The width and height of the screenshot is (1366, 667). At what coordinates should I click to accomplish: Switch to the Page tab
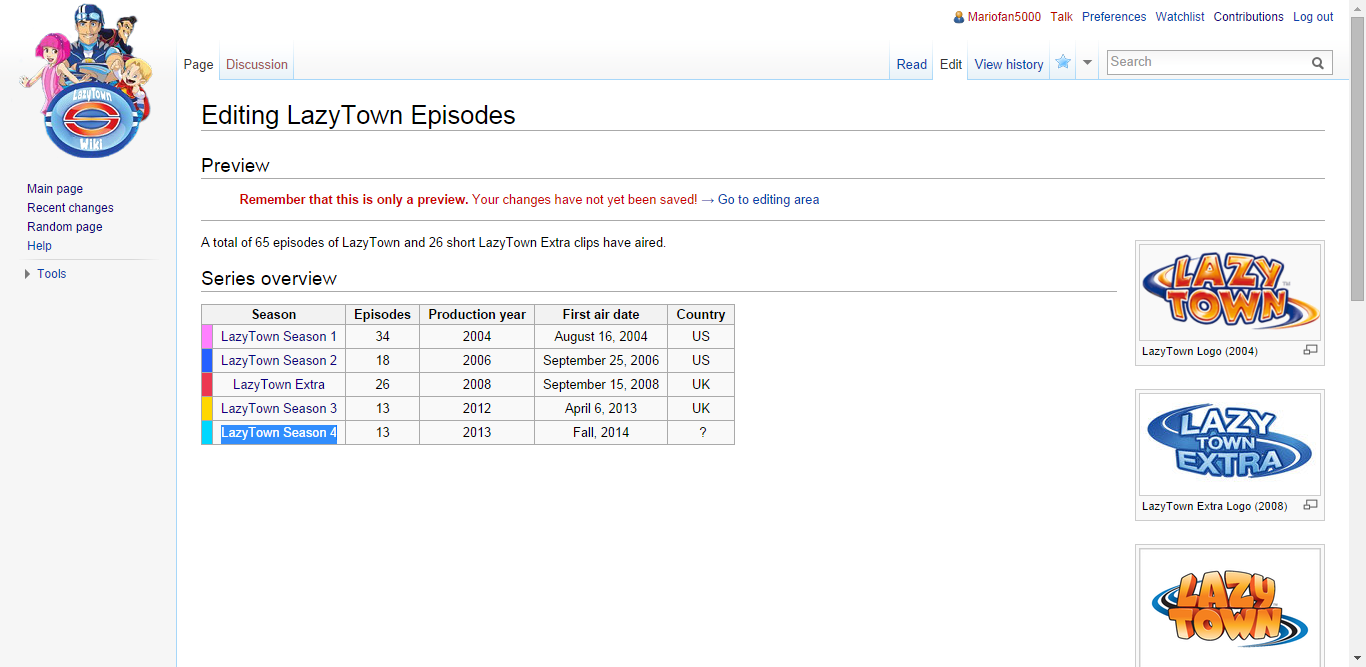(x=198, y=64)
